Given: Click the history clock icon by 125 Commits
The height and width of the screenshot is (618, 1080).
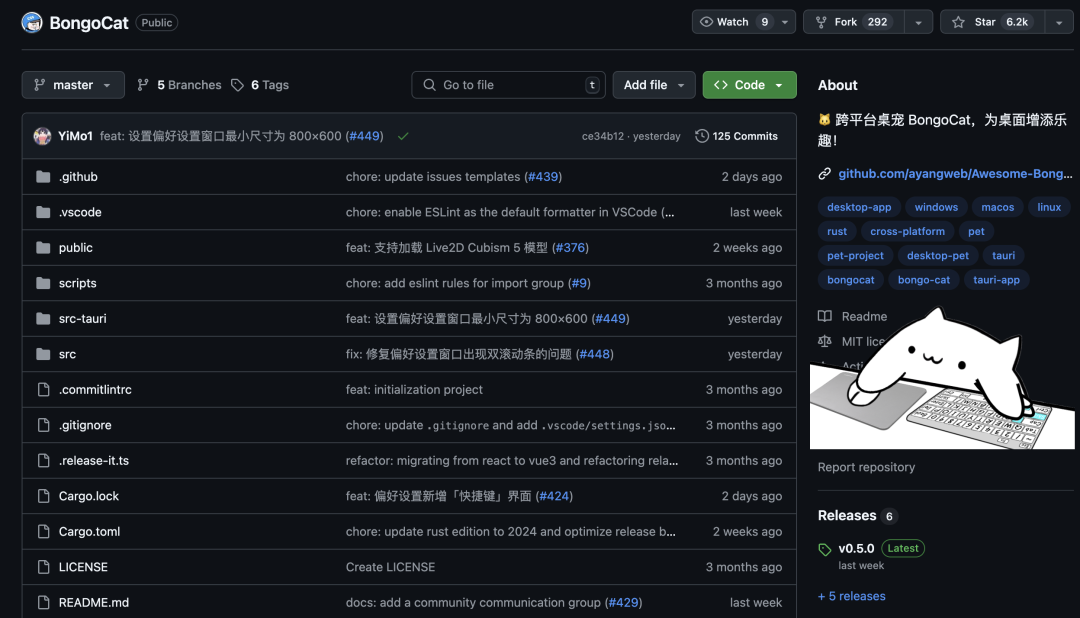Looking at the screenshot, I should tap(702, 136).
